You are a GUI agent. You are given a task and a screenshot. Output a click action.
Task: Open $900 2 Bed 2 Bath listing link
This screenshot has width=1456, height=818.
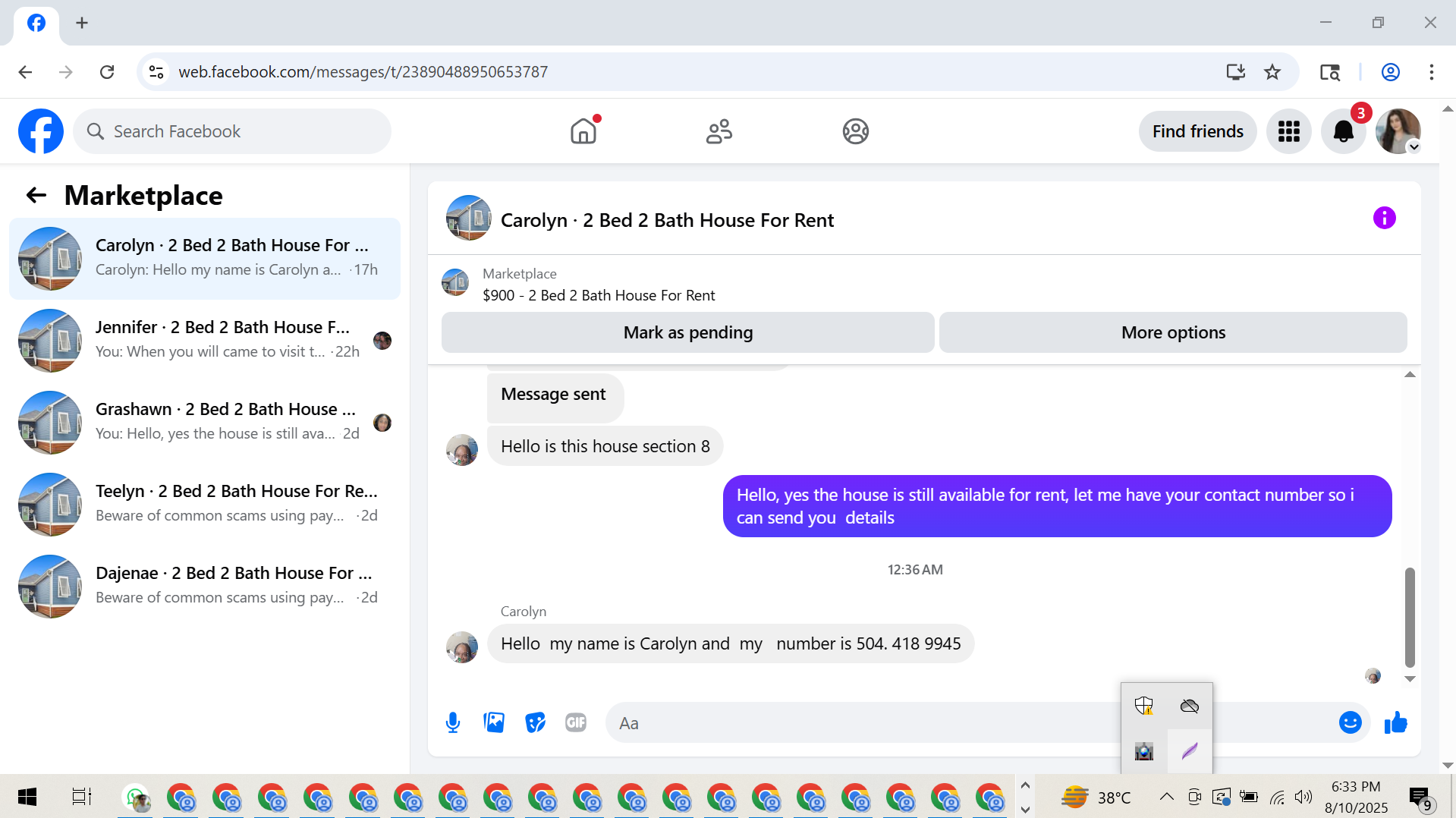tap(599, 295)
